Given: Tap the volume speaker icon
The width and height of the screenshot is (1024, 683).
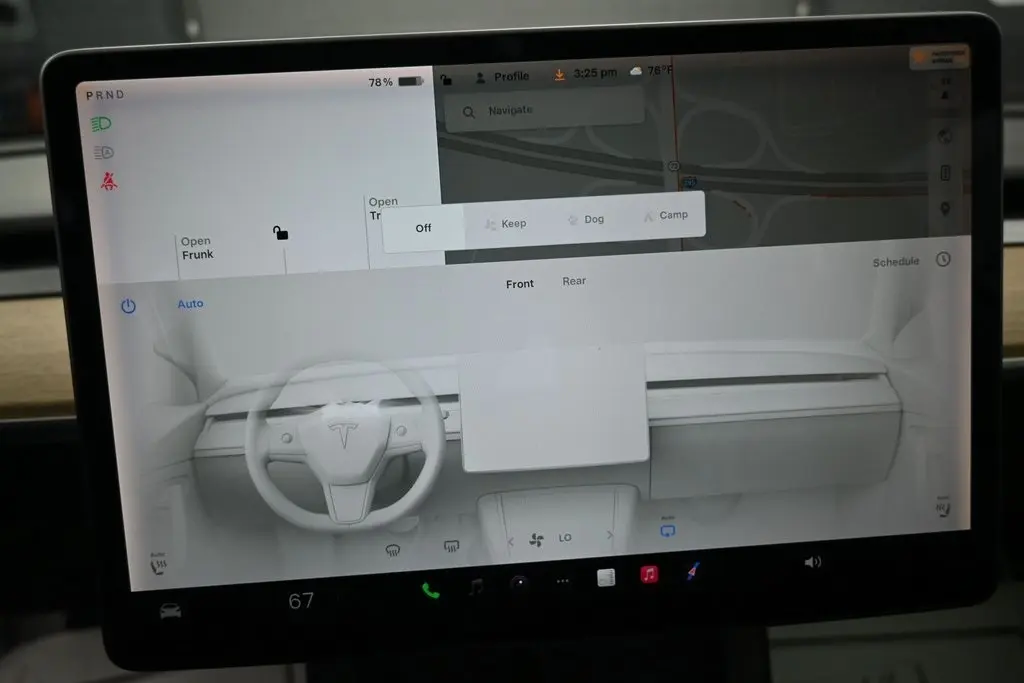Looking at the screenshot, I should coord(812,562).
